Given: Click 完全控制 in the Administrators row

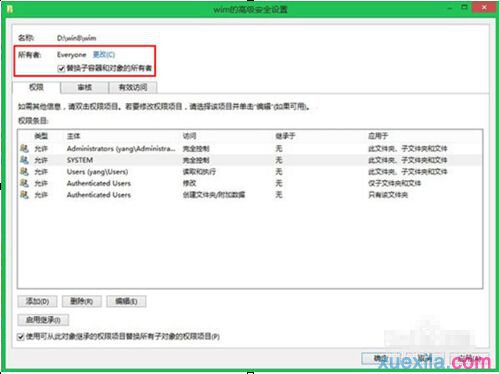Looking at the screenshot, I should [196, 148].
